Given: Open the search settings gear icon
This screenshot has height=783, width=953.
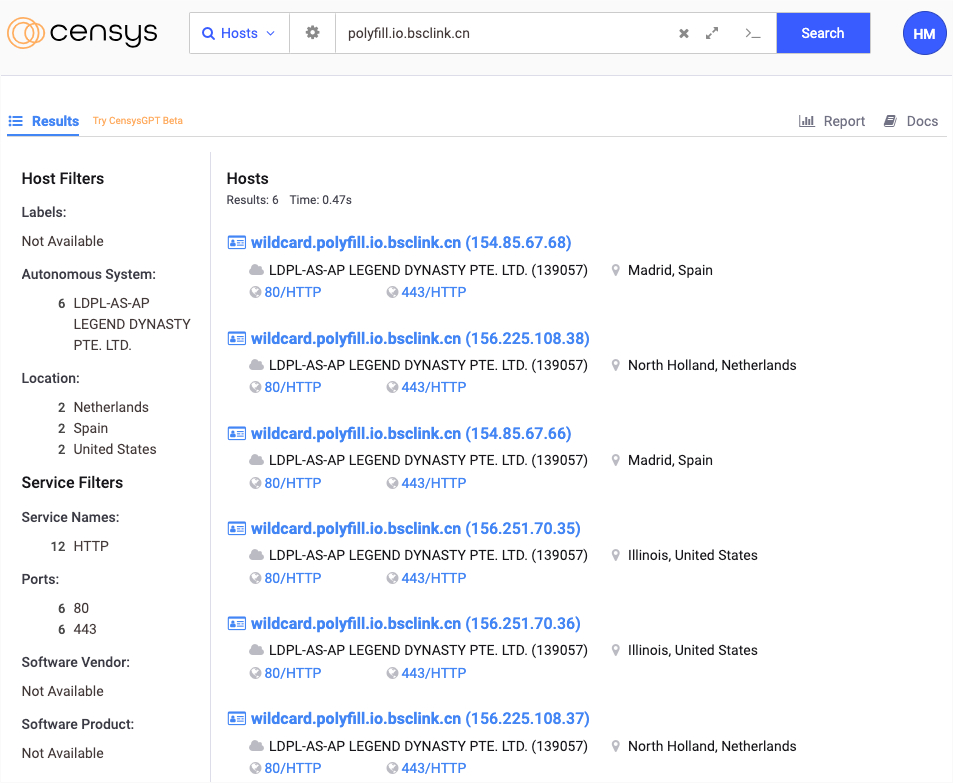Looking at the screenshot, I should point(312,33).
